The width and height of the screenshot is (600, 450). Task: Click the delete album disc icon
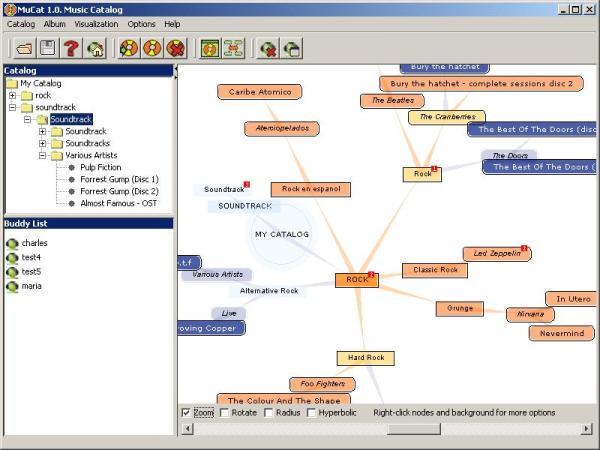coord(176,49)
